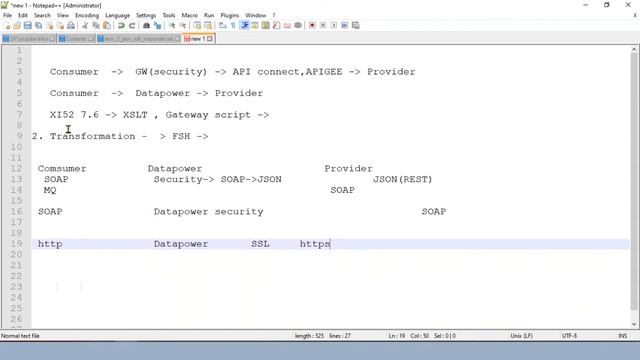Open the Language menu

pos(118,16)
